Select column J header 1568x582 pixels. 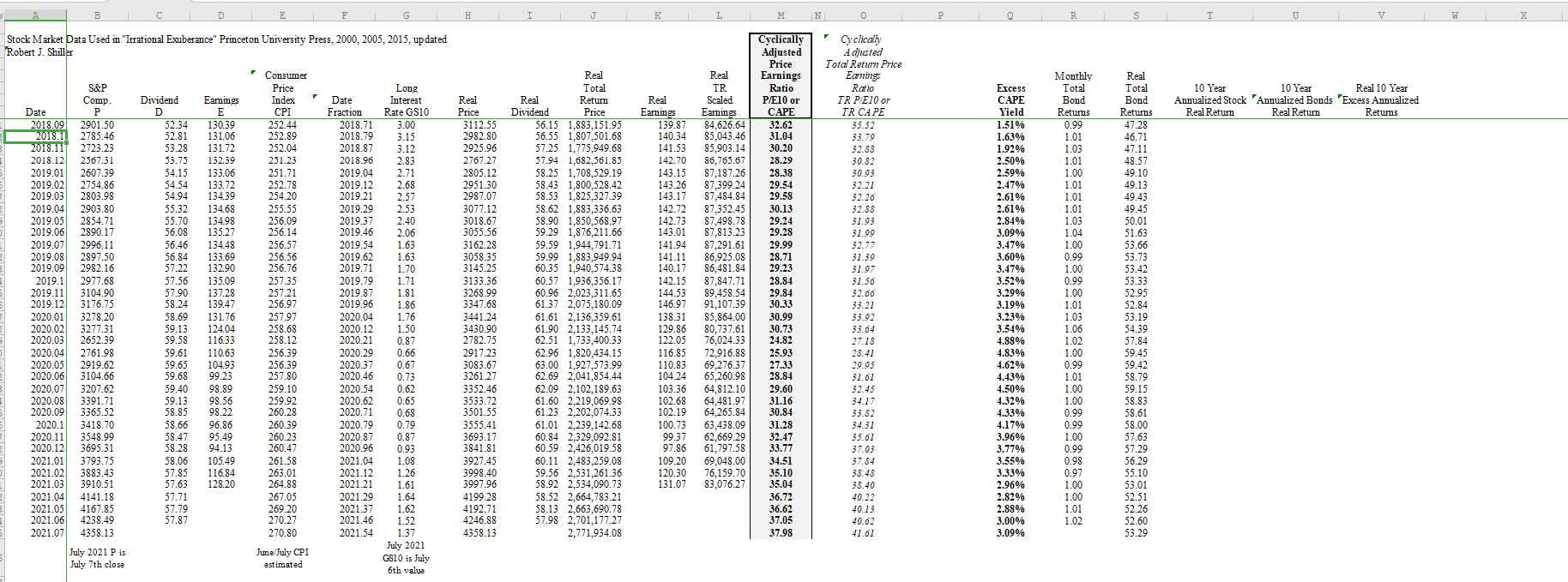click(x=593, y=15)
